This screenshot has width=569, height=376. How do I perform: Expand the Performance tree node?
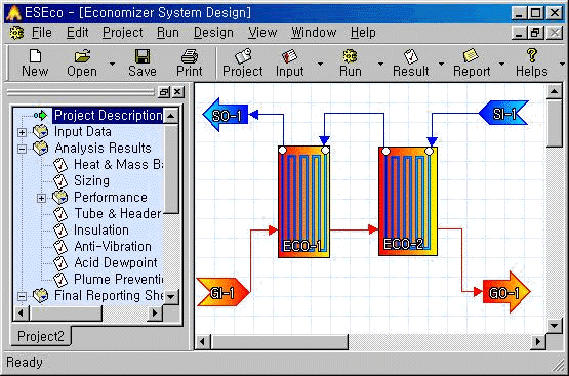pyautogui.click(x=41, y=198)
